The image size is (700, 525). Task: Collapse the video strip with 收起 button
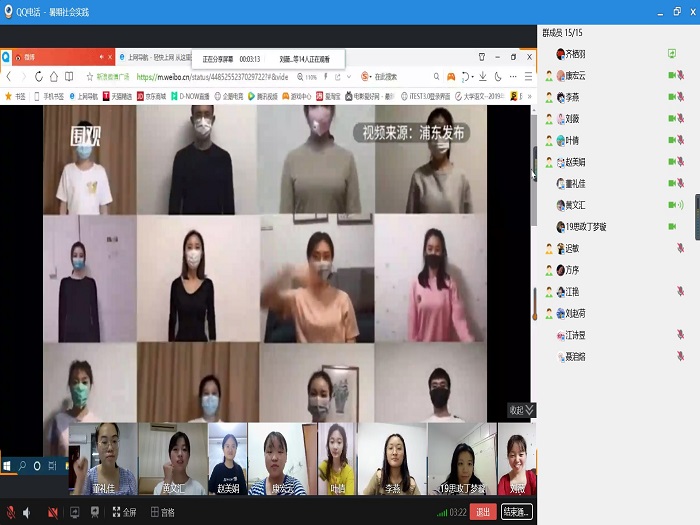pos(521,410)
